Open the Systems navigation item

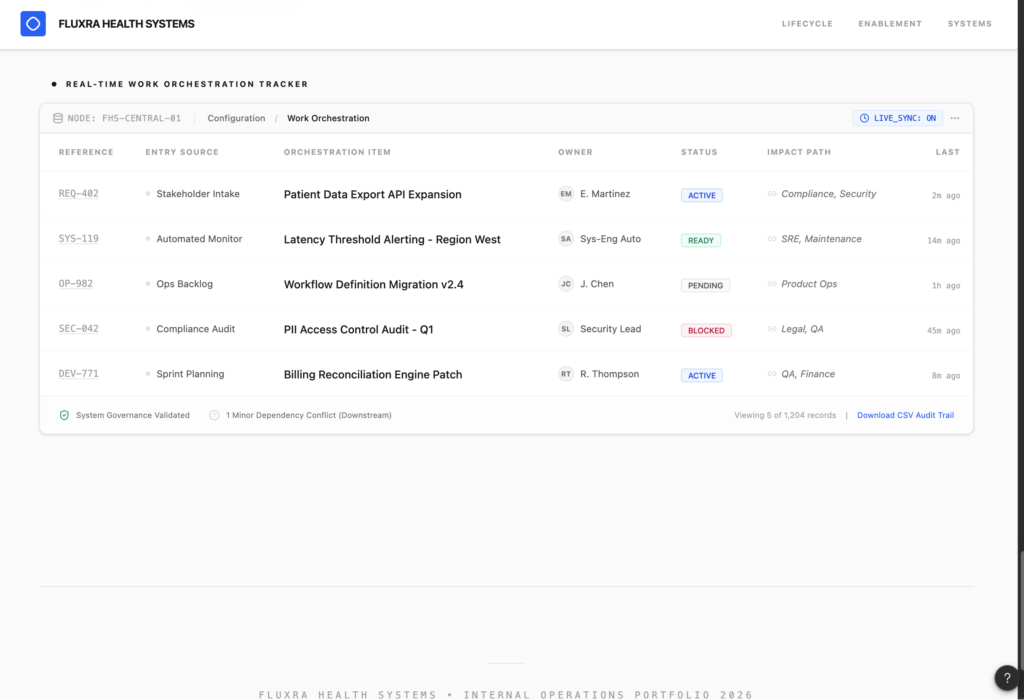(970, 24)
